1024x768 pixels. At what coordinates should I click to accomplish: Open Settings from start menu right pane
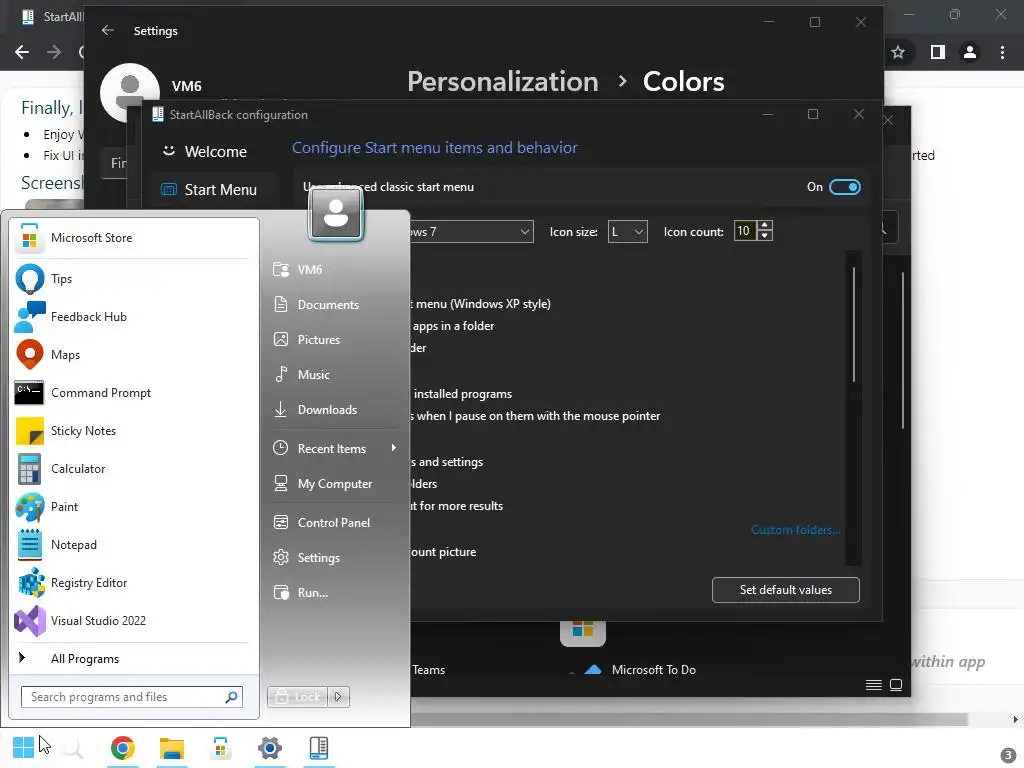[334, 558]
